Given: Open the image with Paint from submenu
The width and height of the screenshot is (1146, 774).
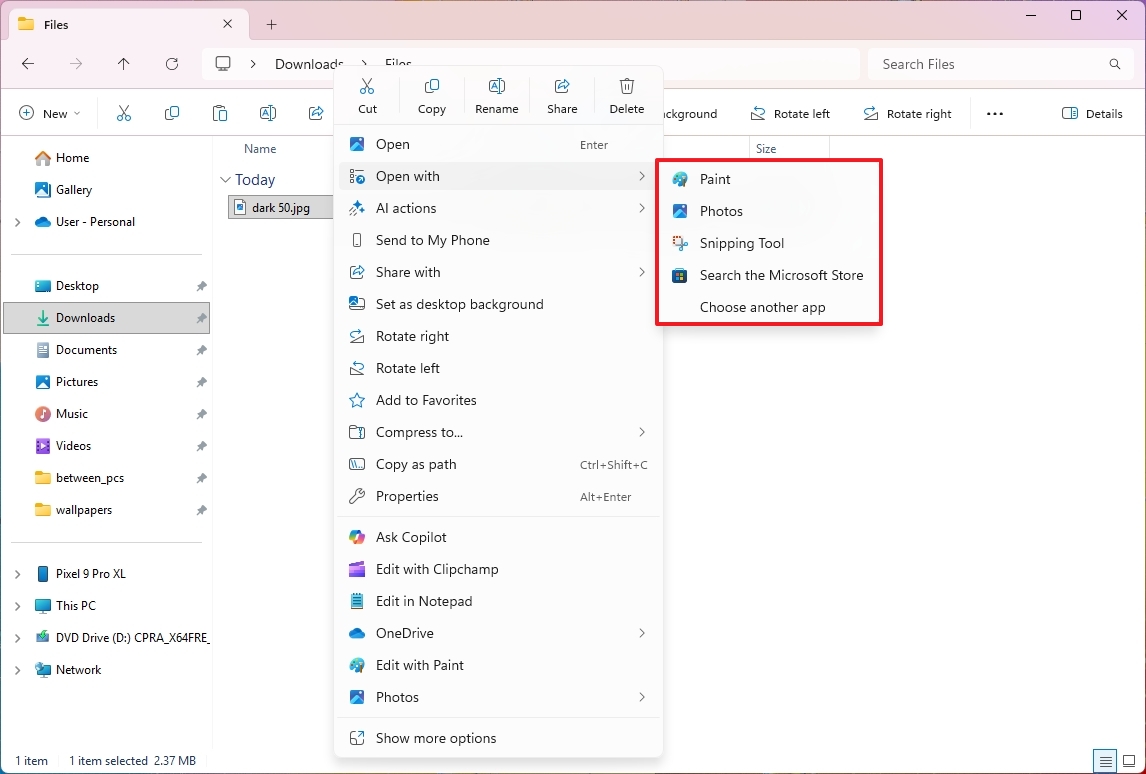Looking at the screenshot, I should pyautogui.click(x=715, y=179).
